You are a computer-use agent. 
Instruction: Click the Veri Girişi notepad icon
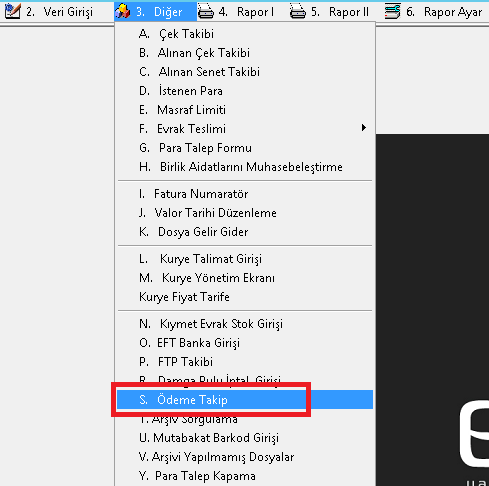coord(13,11)
